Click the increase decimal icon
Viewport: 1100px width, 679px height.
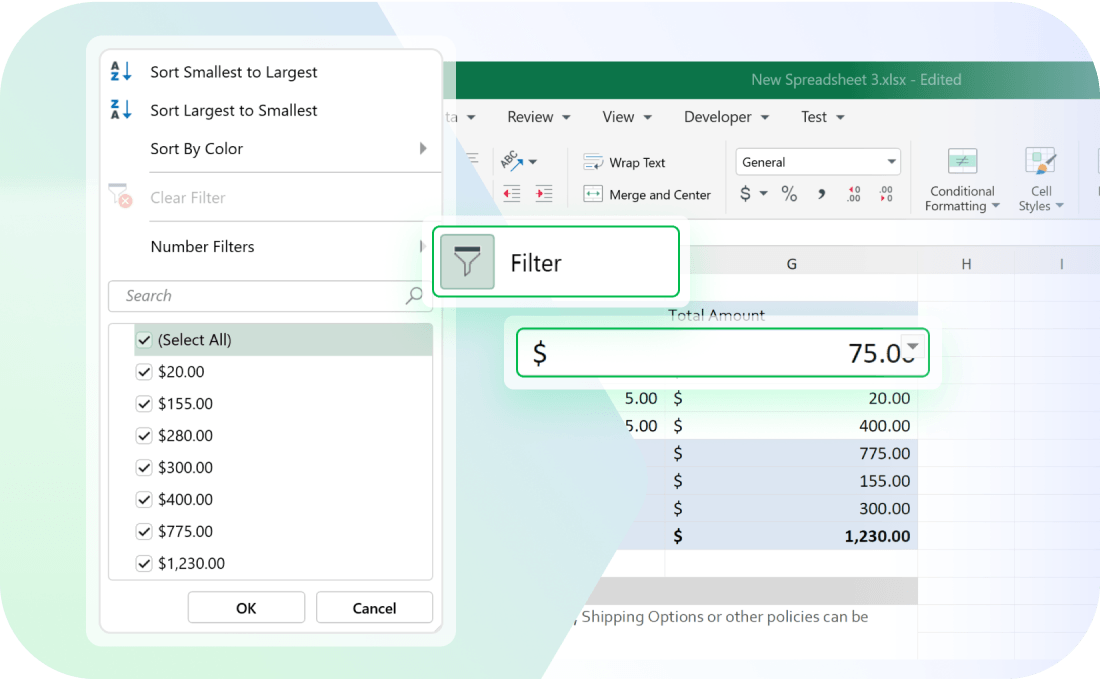pyautogui.click(x=853, y=194)
